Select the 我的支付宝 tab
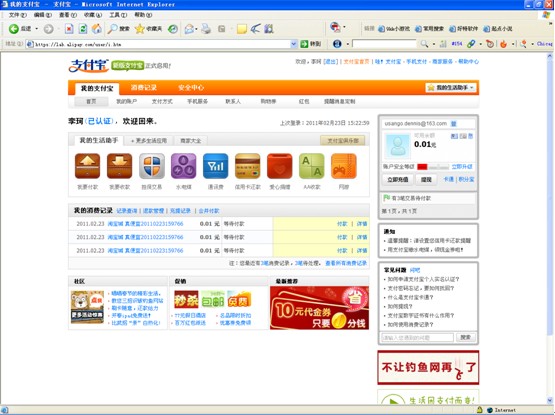The image size is (555, 415). click(x=97, y=88)
